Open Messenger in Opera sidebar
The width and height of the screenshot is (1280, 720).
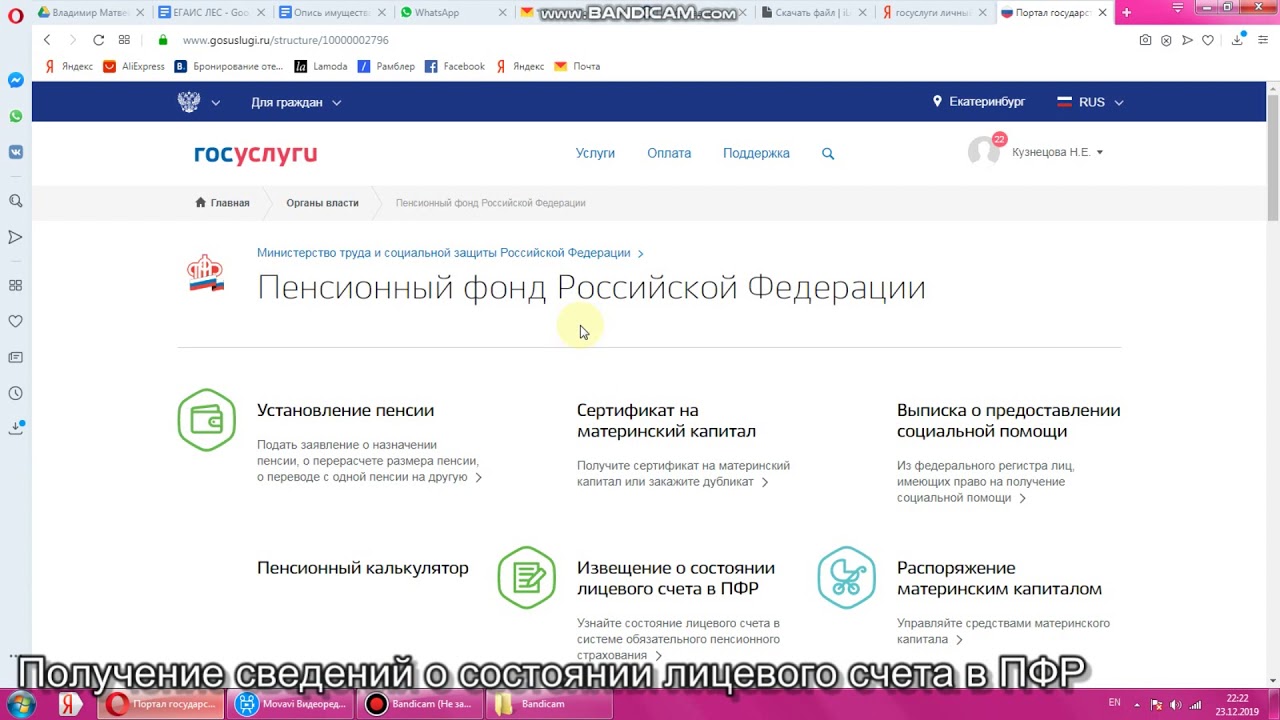tap(16, 80)
